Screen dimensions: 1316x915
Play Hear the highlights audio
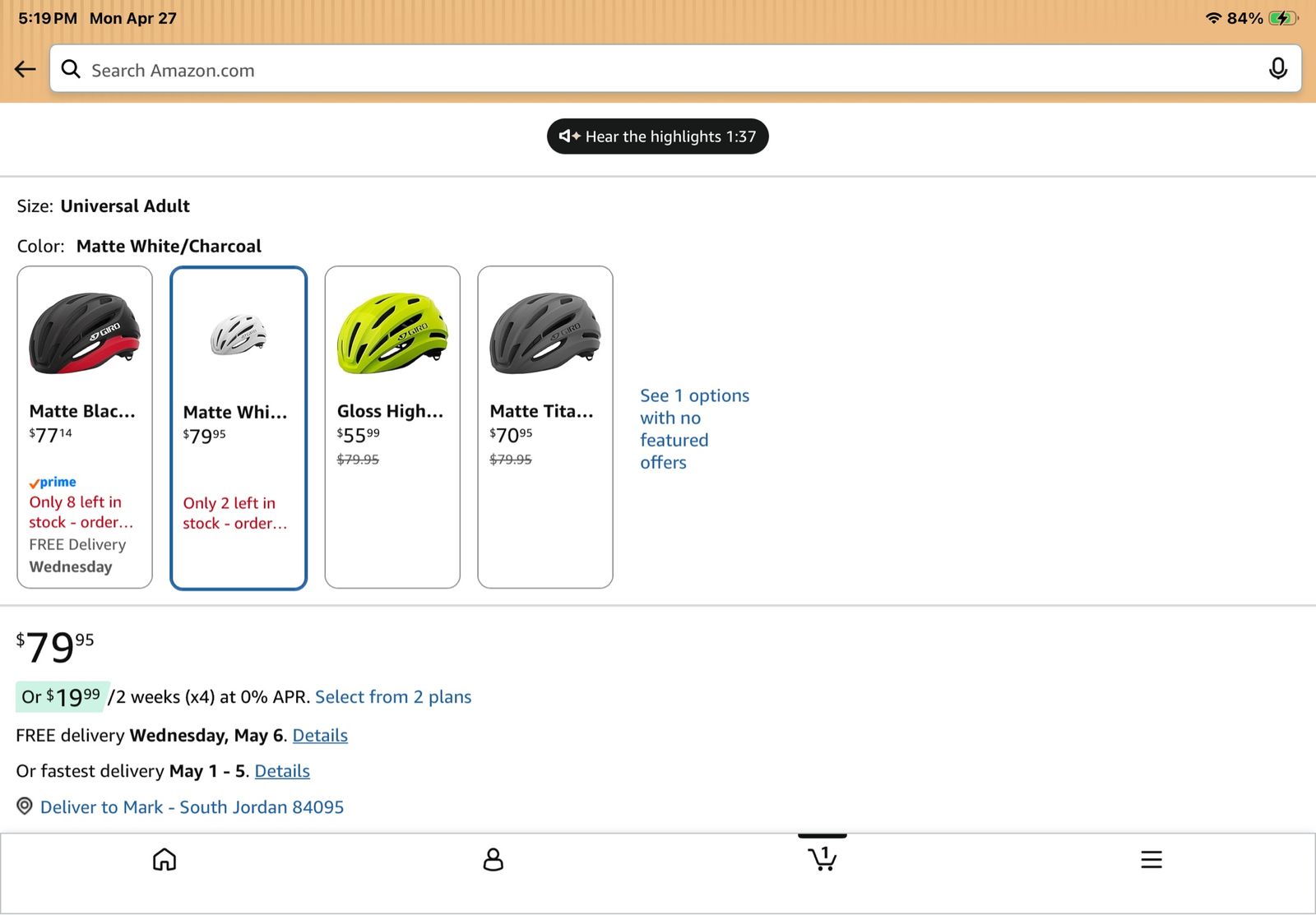[x=657, y=136]
